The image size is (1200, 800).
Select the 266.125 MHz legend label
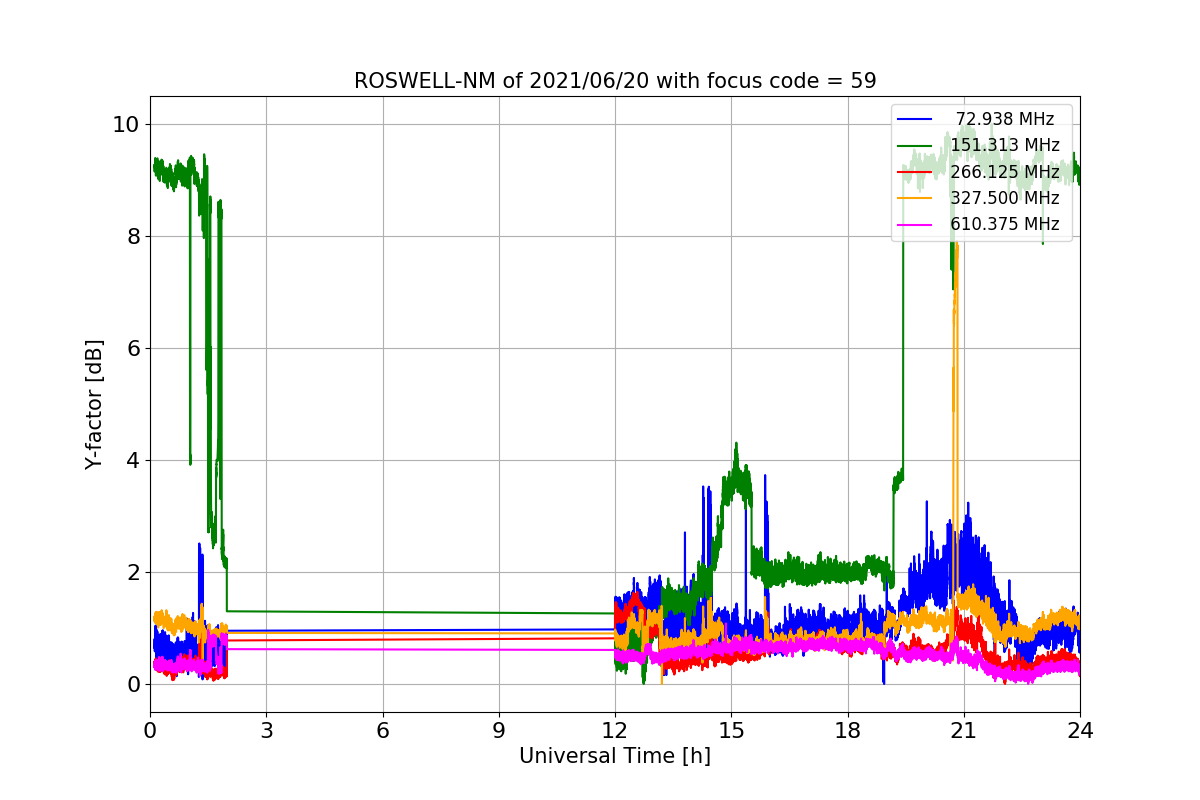pos(1005,172)
